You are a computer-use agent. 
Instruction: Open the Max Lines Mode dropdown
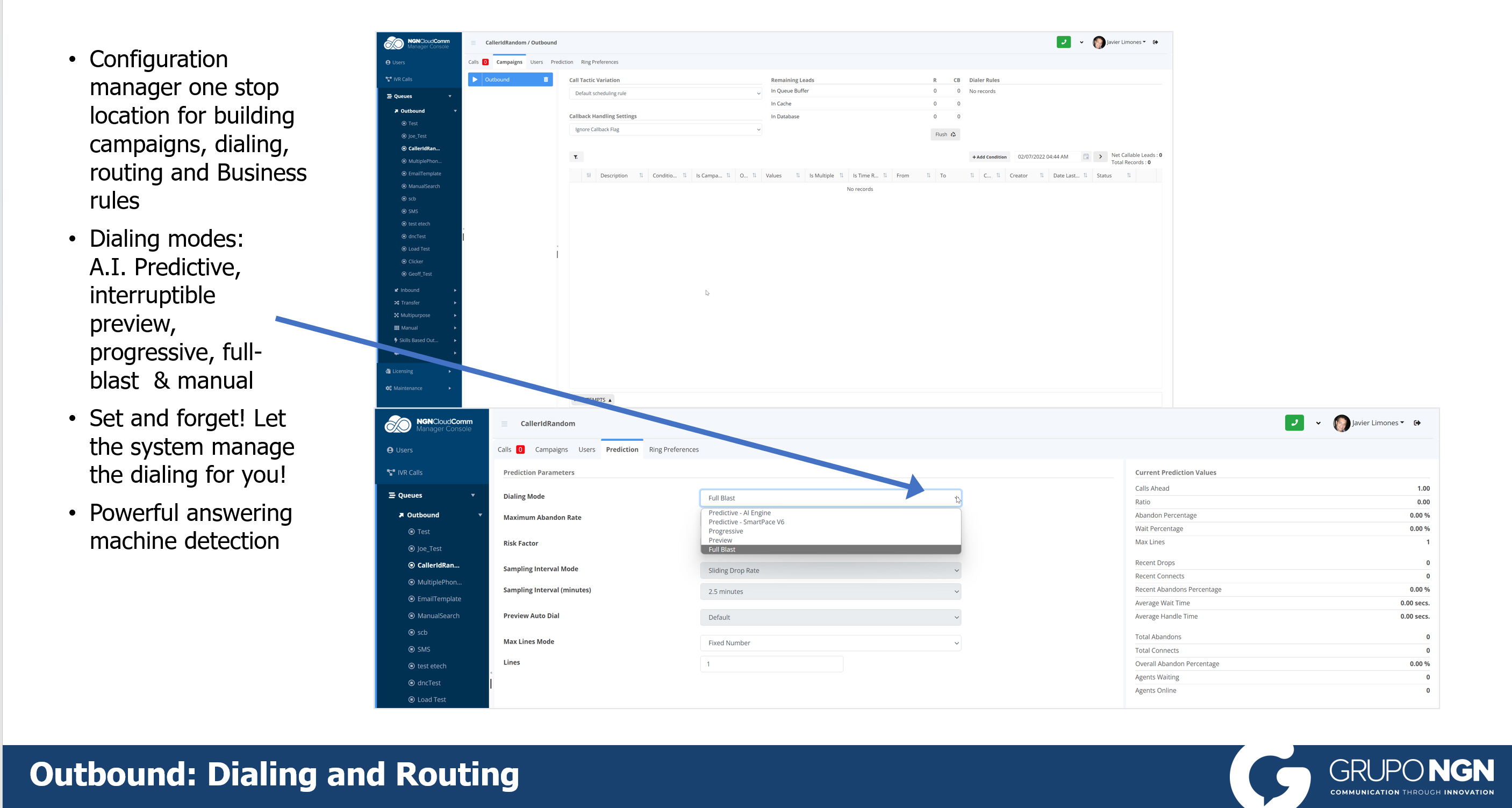point(830,643)
